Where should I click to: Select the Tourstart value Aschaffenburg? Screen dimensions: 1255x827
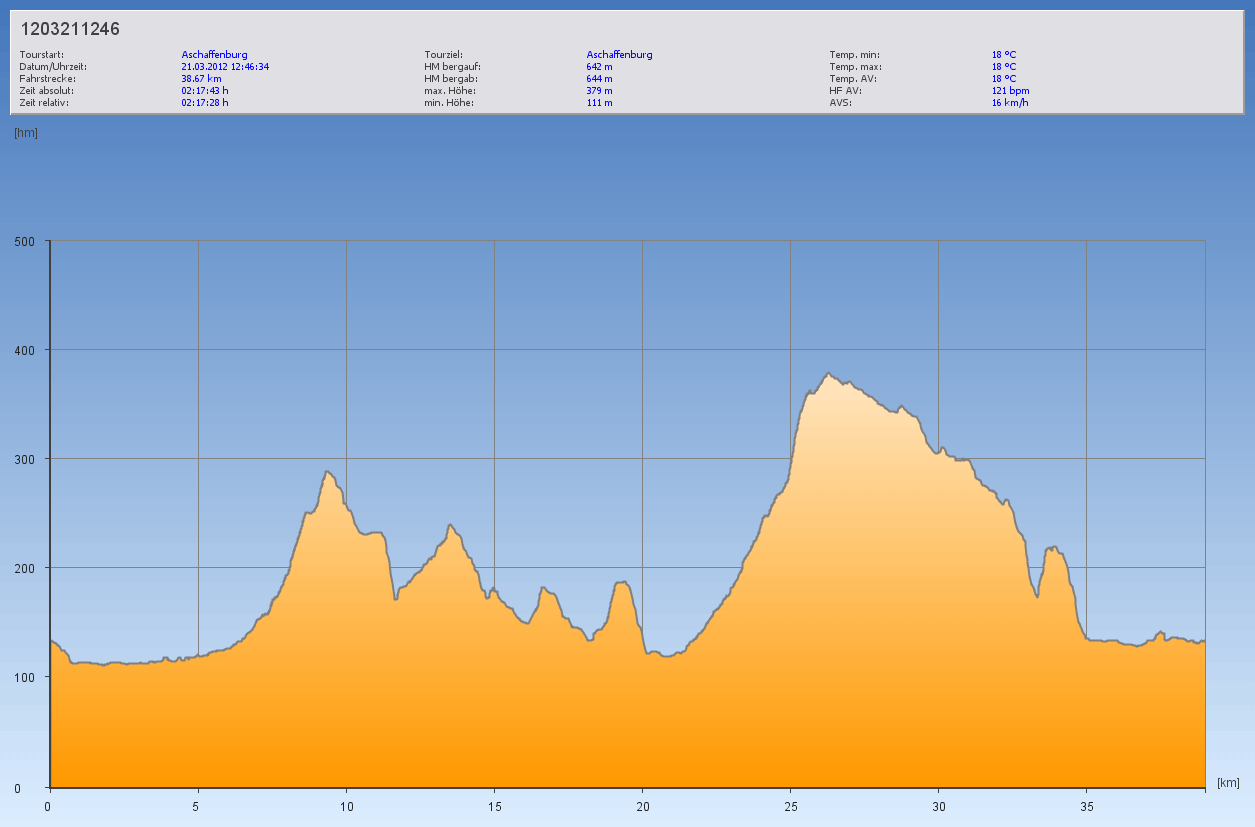(x=214, y=54)
